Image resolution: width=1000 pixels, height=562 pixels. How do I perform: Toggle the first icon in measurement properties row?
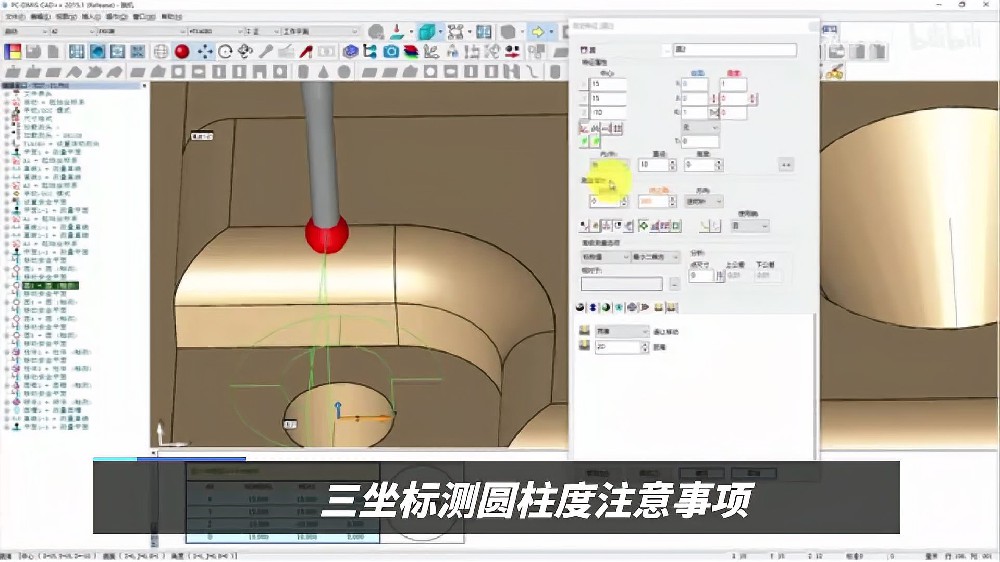point(584,226)
